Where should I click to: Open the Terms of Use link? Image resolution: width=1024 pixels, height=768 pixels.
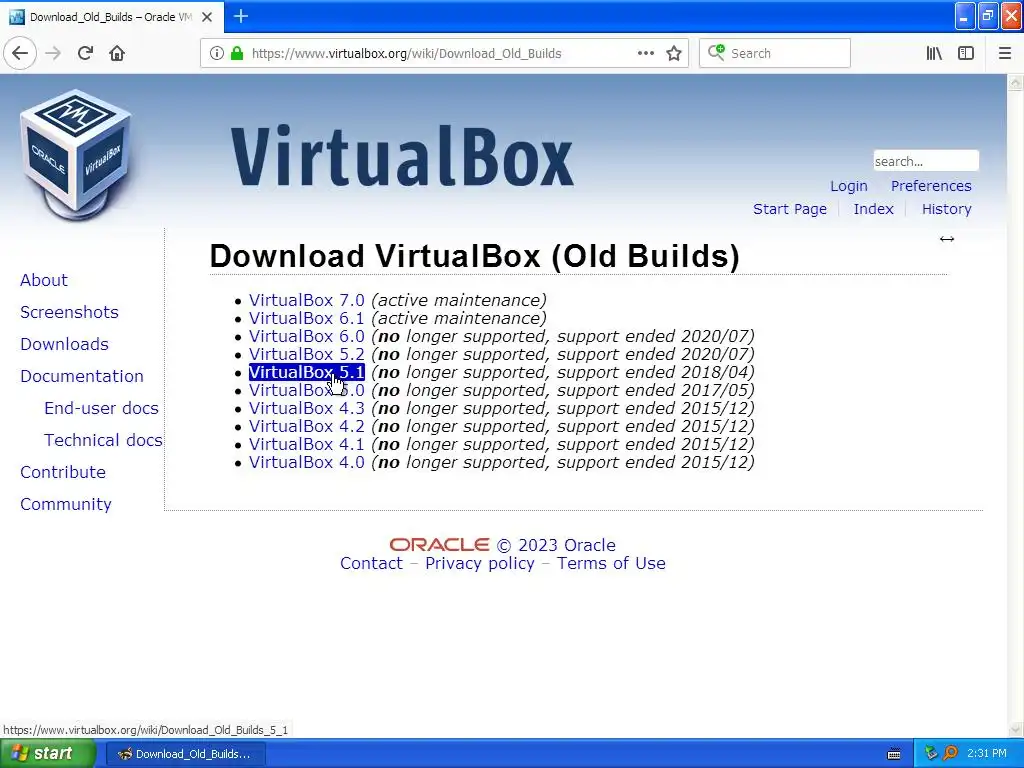click(x=611, y=563)
